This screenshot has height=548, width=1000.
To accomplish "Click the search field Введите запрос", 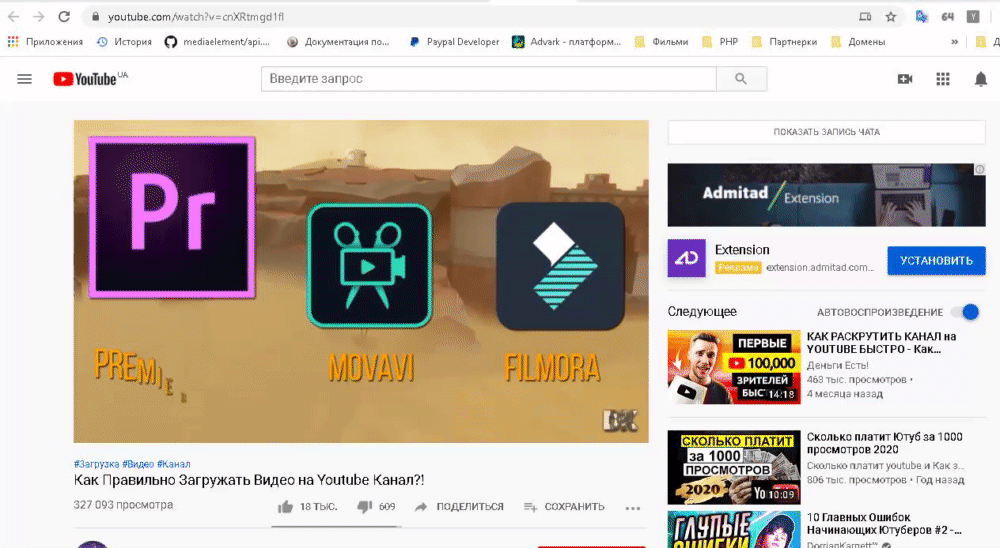I will pos(489,78).
